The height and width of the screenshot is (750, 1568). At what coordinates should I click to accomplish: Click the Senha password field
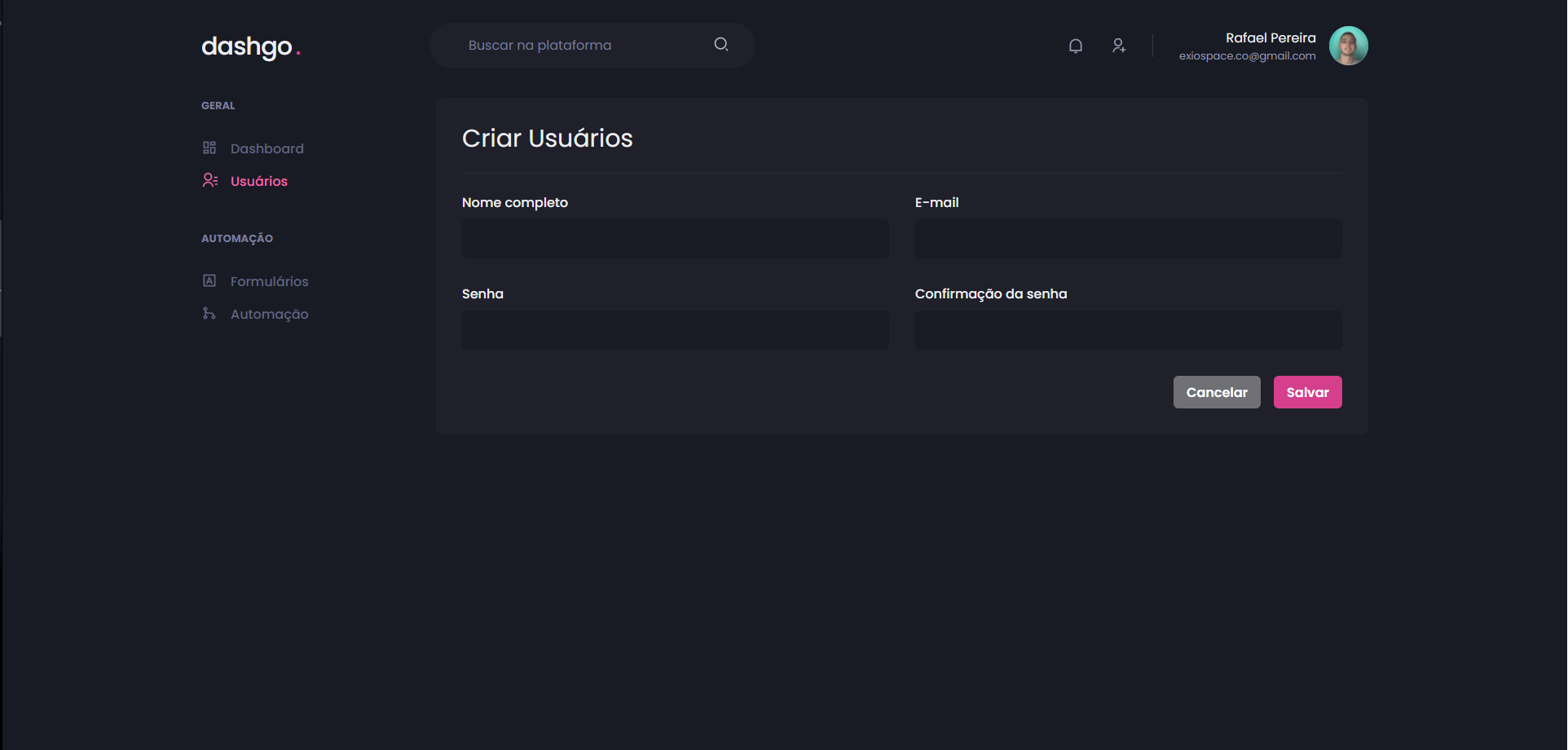(x=675, y=330)
